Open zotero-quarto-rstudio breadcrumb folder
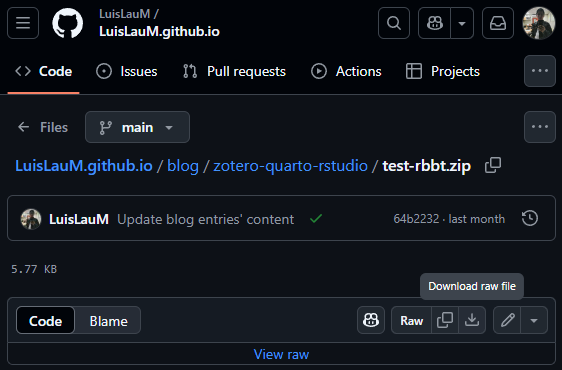This screenshot has height=370, width=562. [290, 166]
